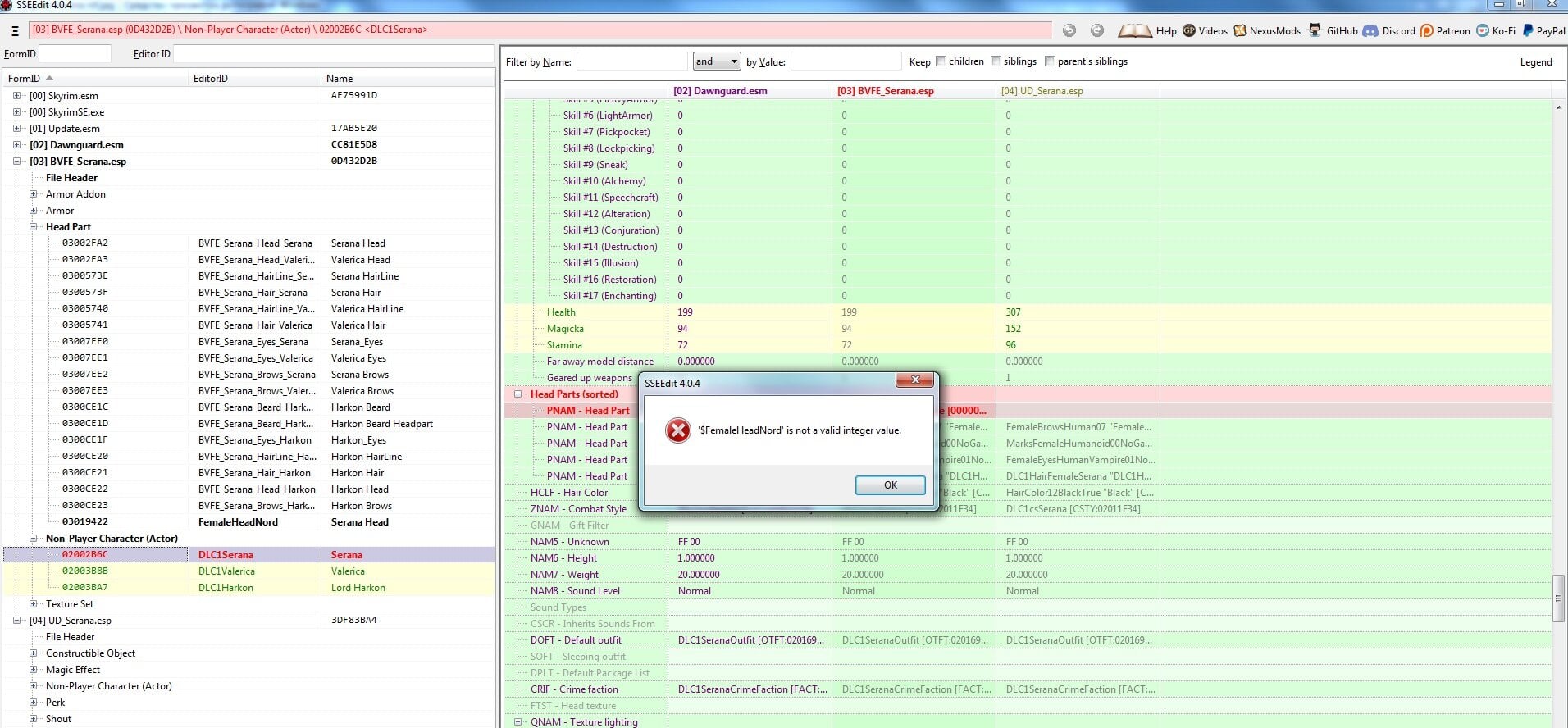Open the Patreon icon

(x=1427, y=30)
